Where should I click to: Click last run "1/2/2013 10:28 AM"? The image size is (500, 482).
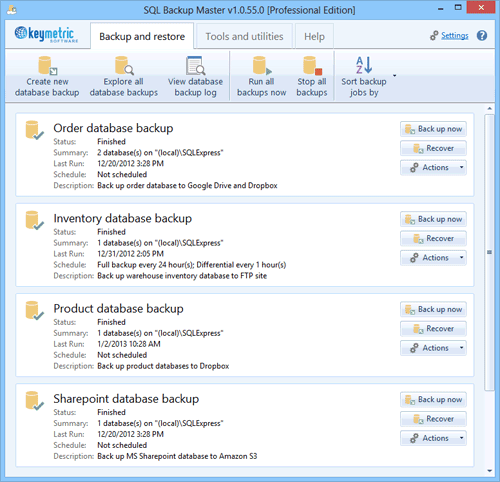click(129, 344)
